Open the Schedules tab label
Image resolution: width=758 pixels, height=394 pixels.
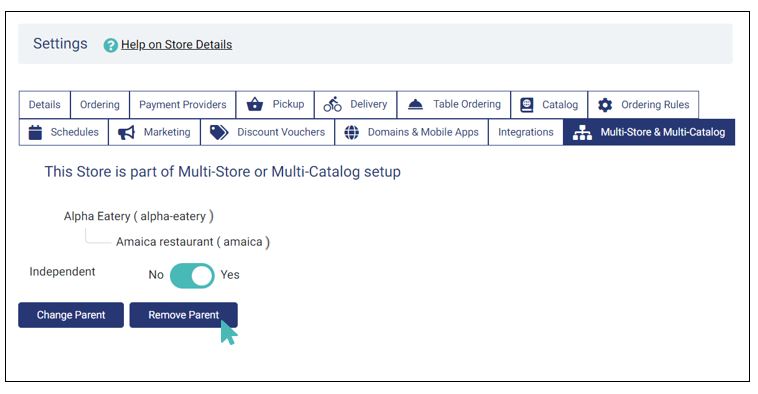pos(74,132)
